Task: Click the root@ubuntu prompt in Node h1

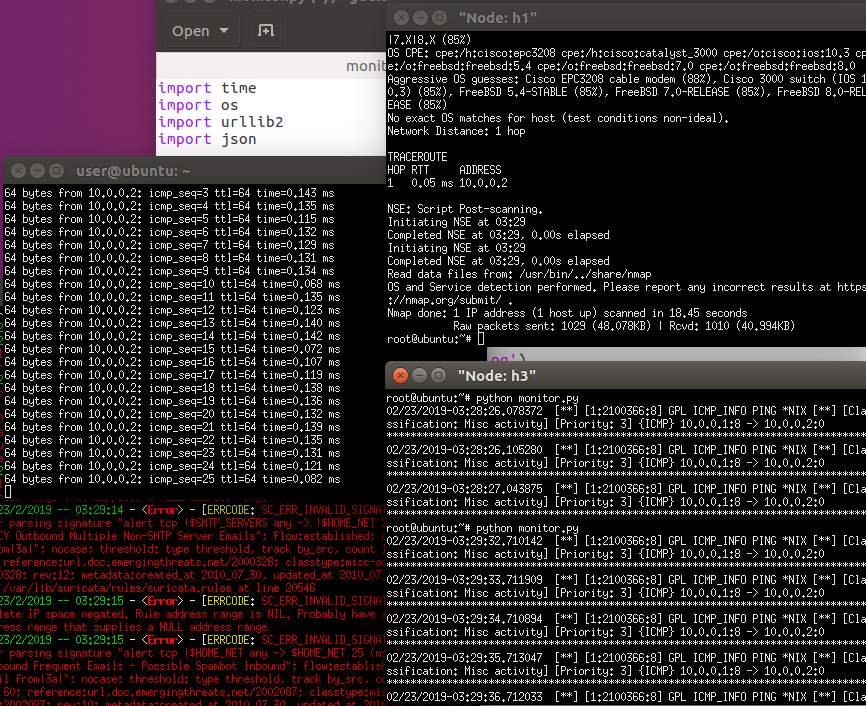Action: click(x=429, y=339)
